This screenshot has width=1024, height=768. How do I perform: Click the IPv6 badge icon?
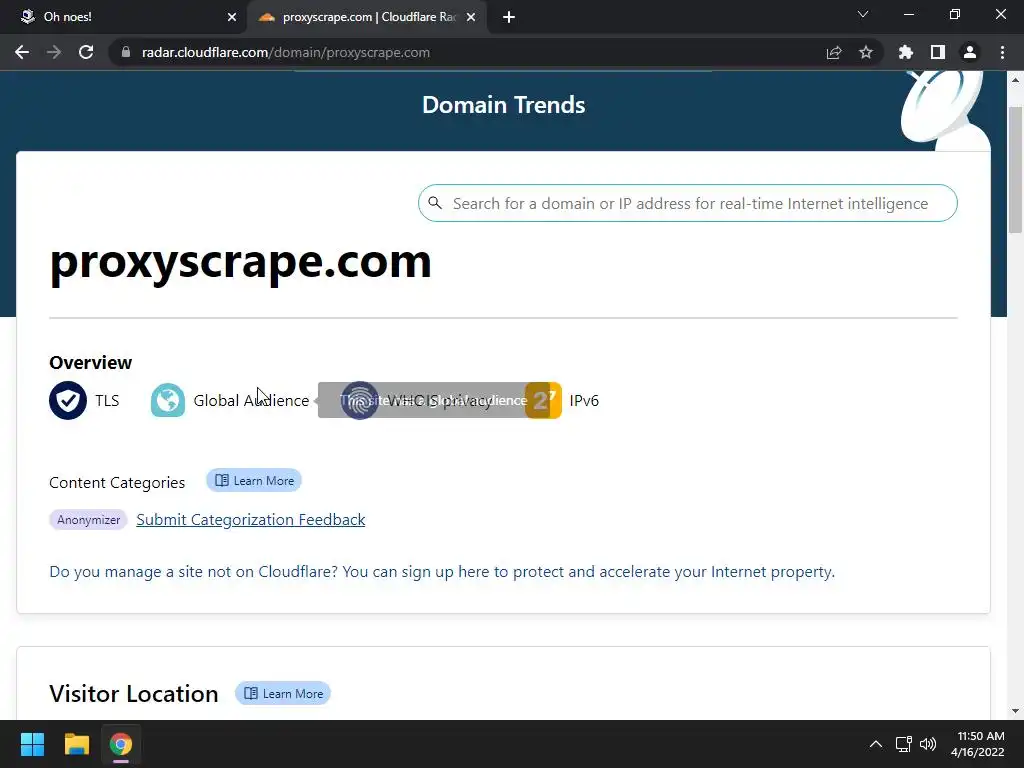coord(543,400)
